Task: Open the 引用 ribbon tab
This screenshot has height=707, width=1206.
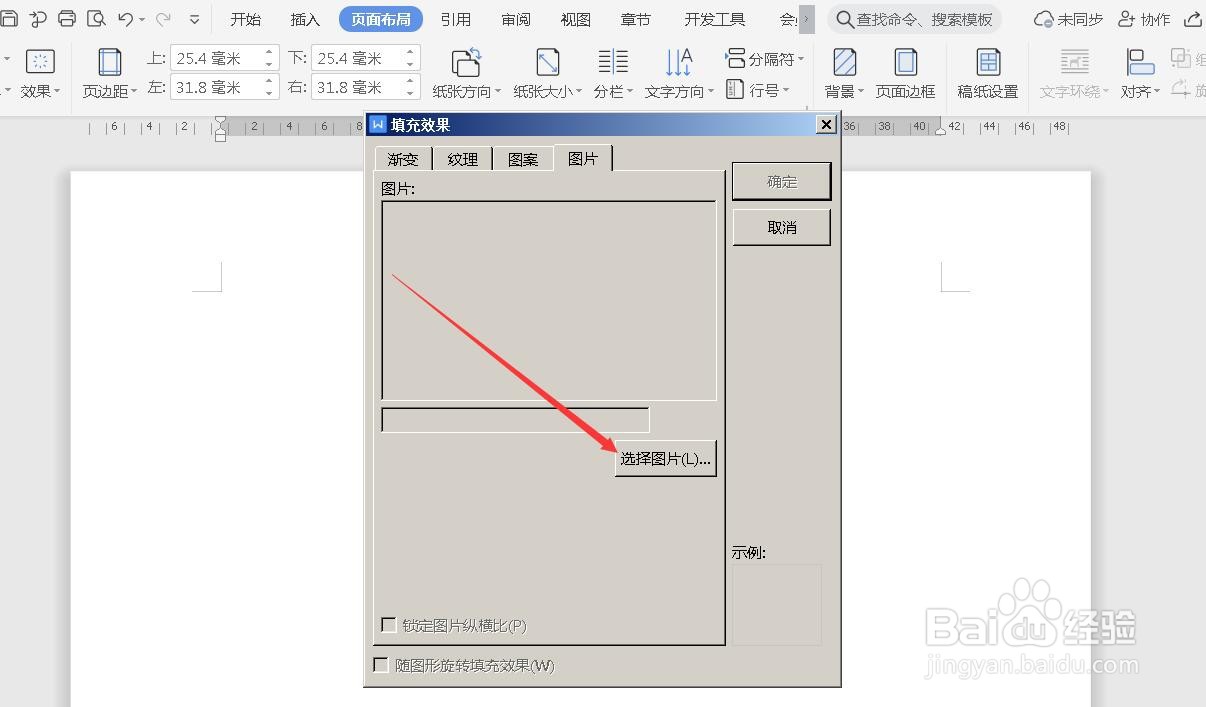Action: 456,19
